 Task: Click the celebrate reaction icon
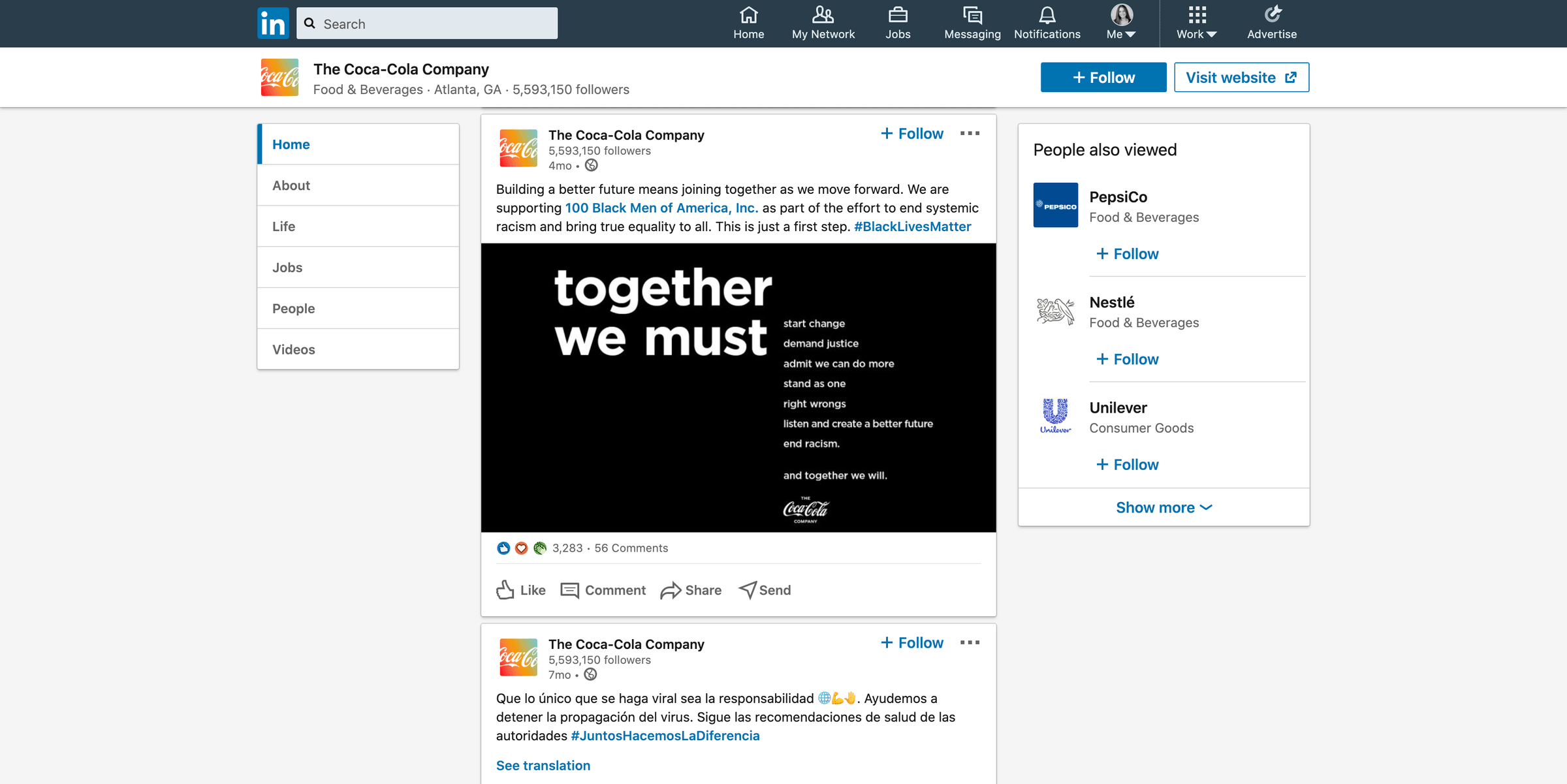pyautogui.click(x=539, y=548)
